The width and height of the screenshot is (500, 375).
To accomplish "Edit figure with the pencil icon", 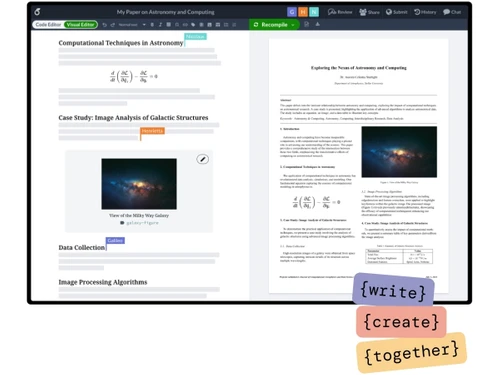I will click(202, 159).
